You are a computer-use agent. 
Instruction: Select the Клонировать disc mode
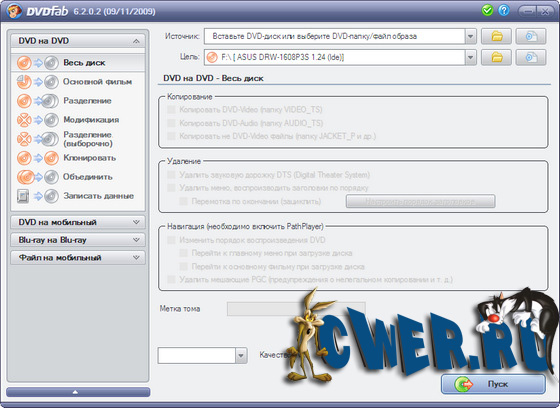pos(78,158)
